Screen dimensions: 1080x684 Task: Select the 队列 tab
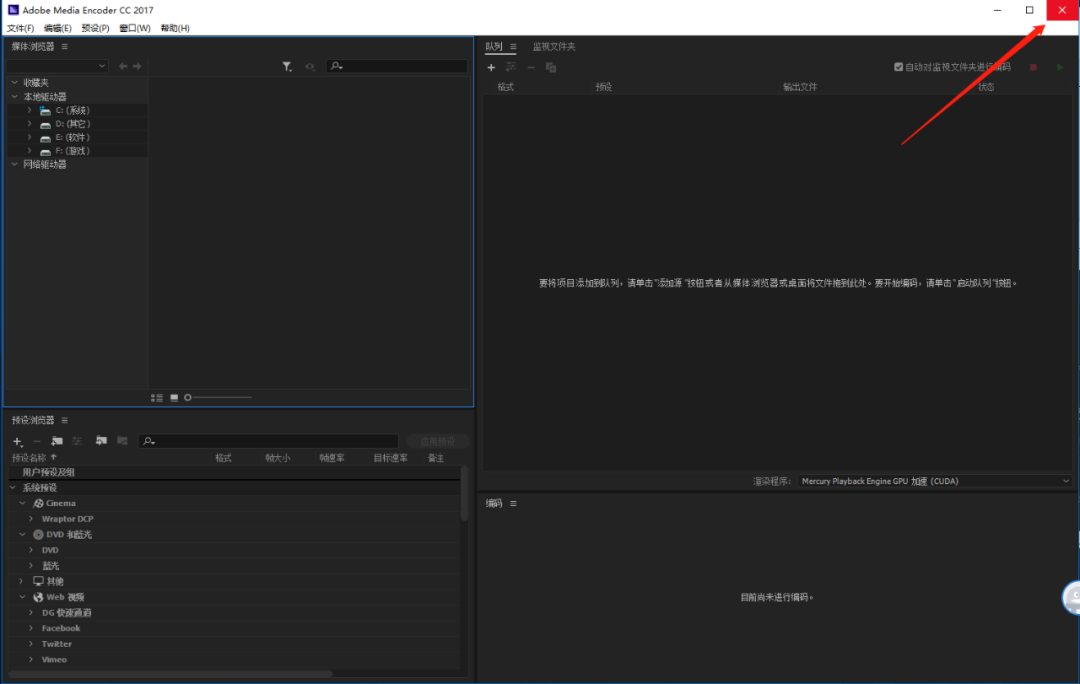[x=494, y=47]
